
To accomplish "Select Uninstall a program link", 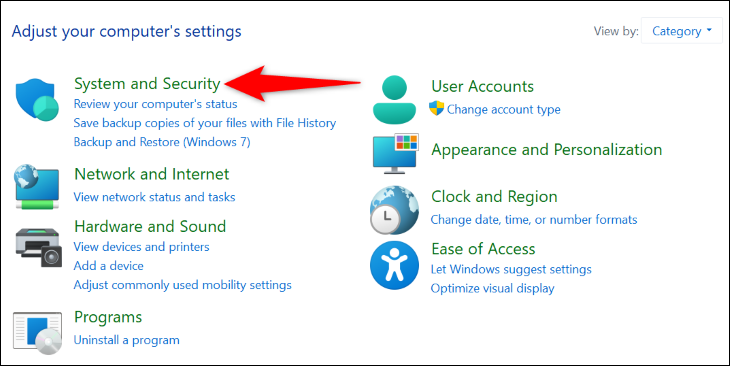I will coord(126,340).
